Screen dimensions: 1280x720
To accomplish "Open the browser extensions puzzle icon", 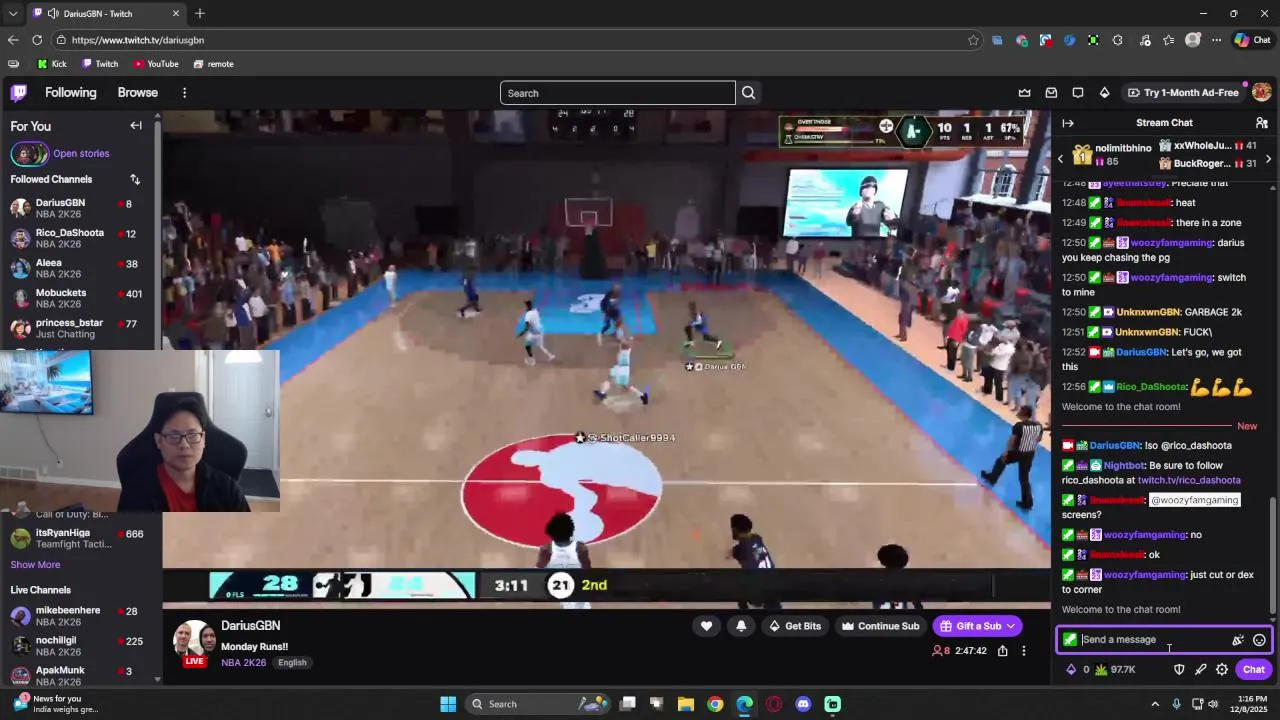I will [x=1117, y=40].
